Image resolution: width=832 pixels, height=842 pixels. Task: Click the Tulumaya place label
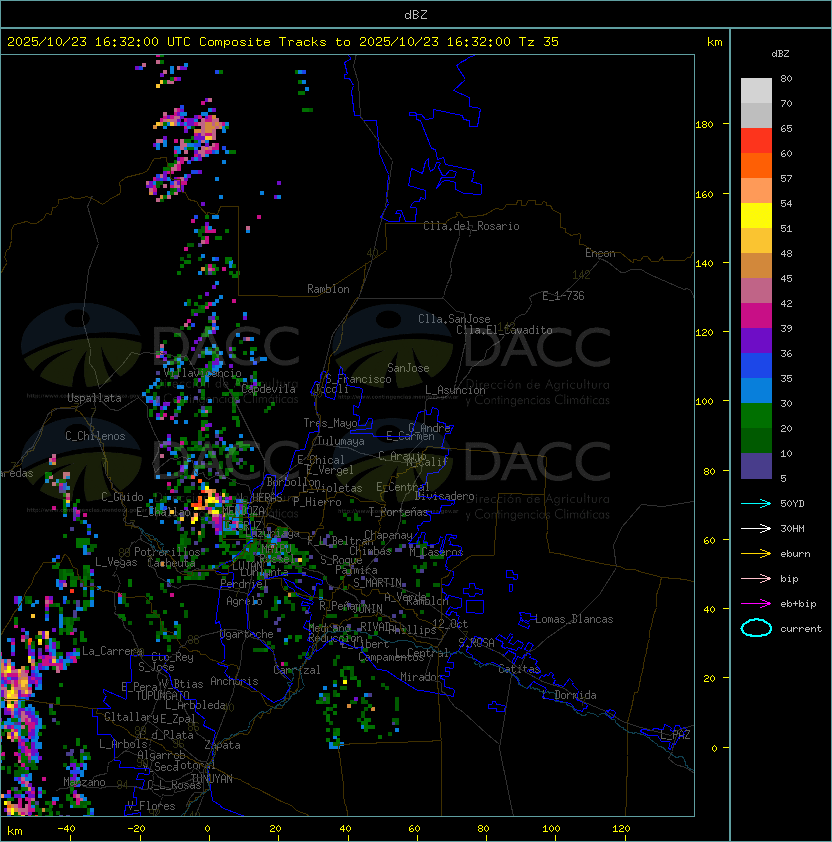(341, 441)
